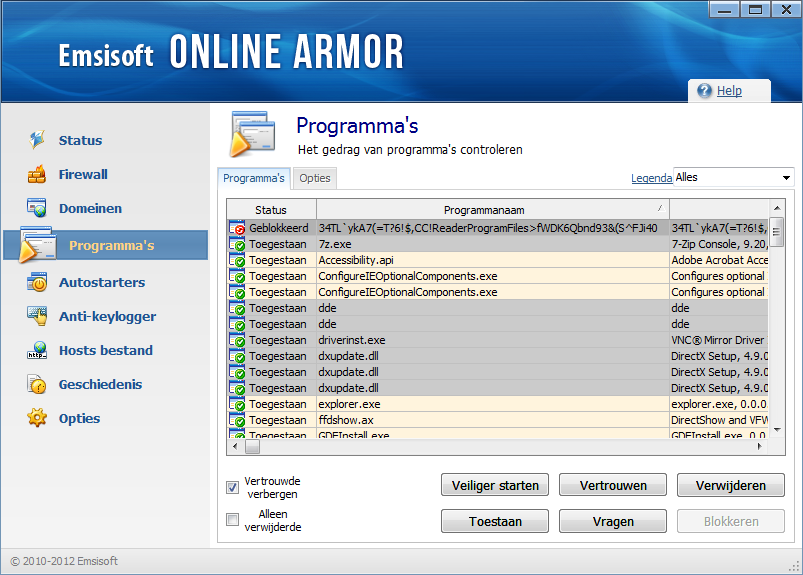Click the Opties gear icon

pyautogui.click(x=37, y=418)
